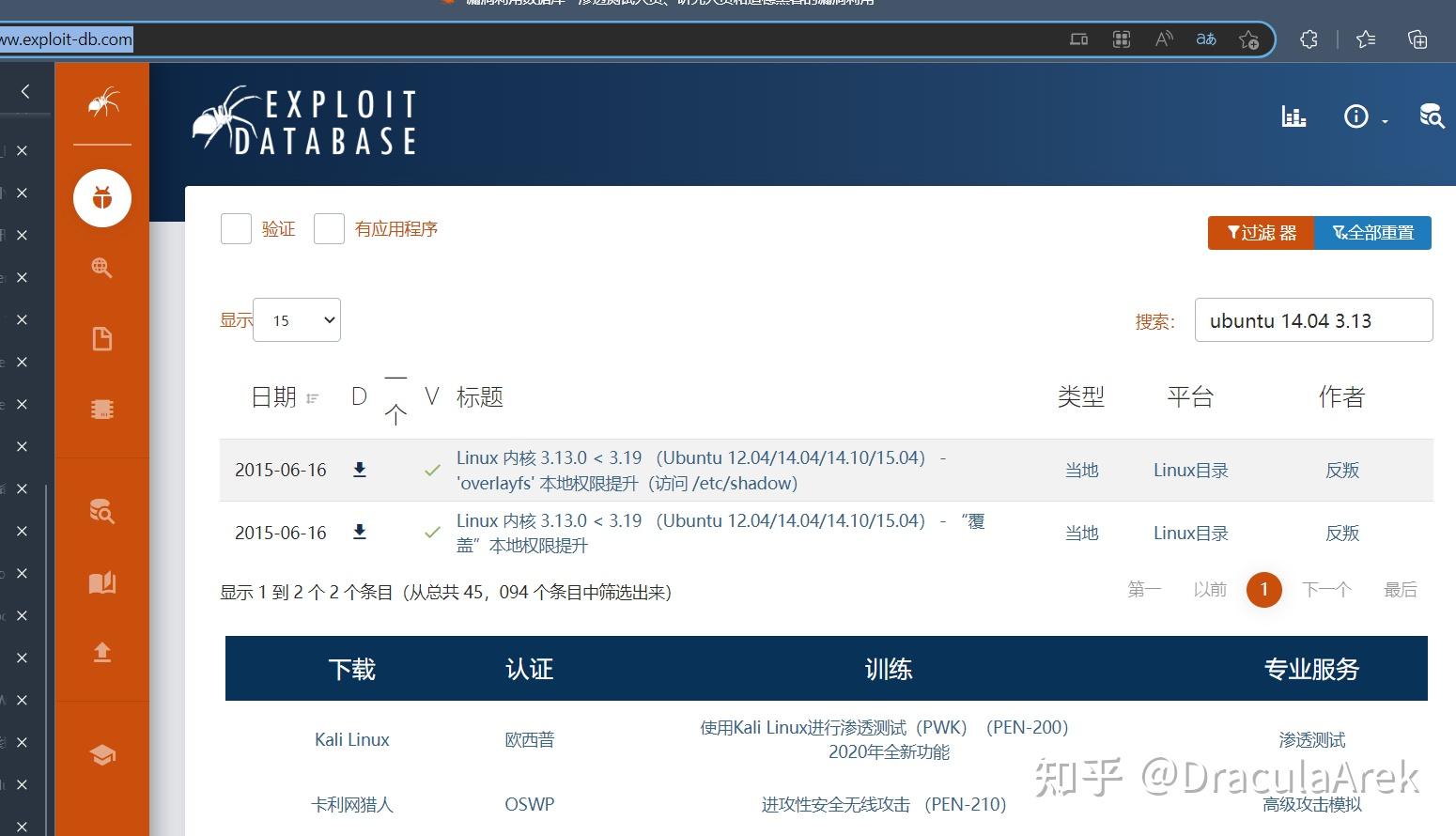This screenshot has height=836, width=1456.
Task: Click 反叛 author in the second row
Action: [1342, 533]
